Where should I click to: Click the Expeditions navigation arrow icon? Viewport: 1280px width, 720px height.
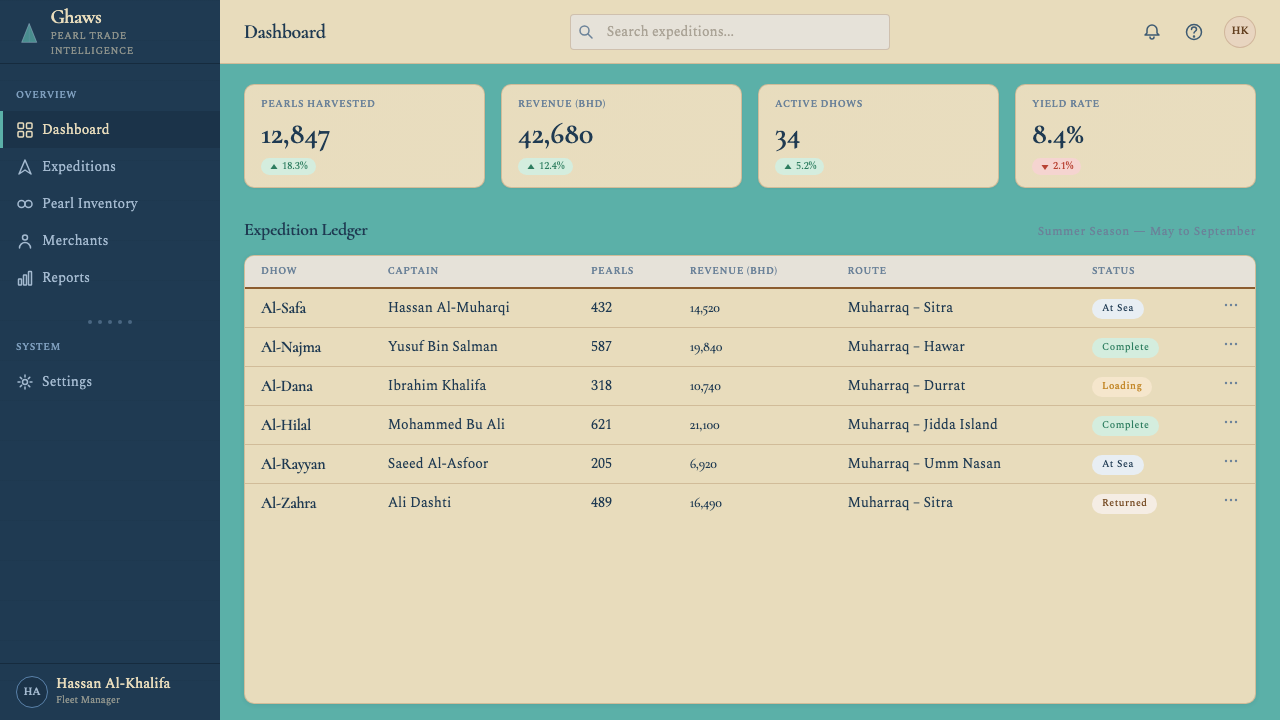click(x=25, y=167)
